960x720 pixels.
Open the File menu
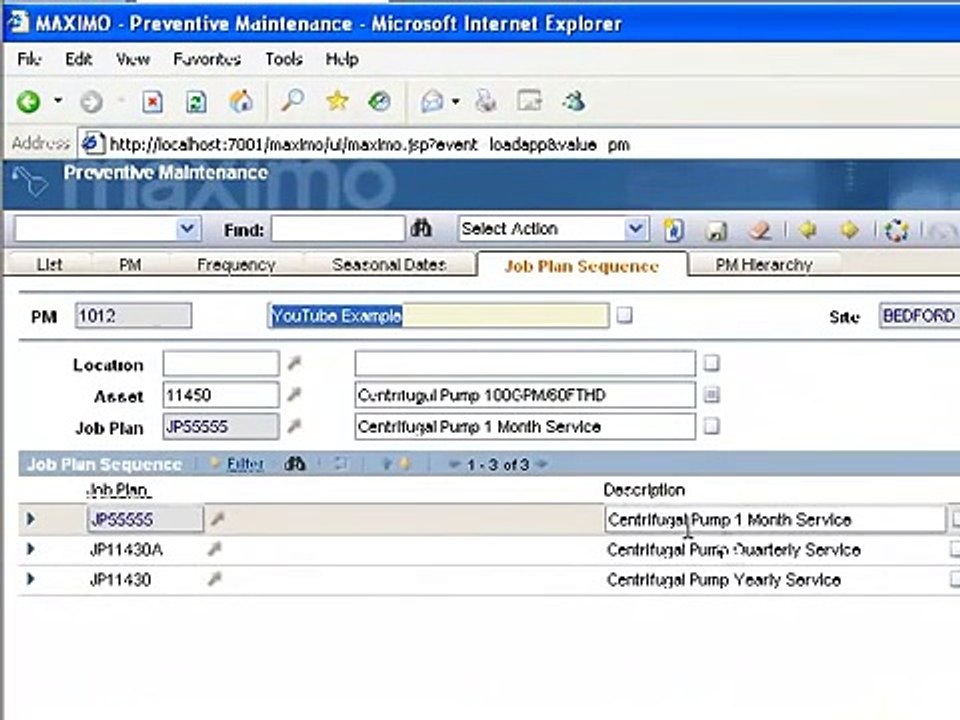tap(29, 59)
